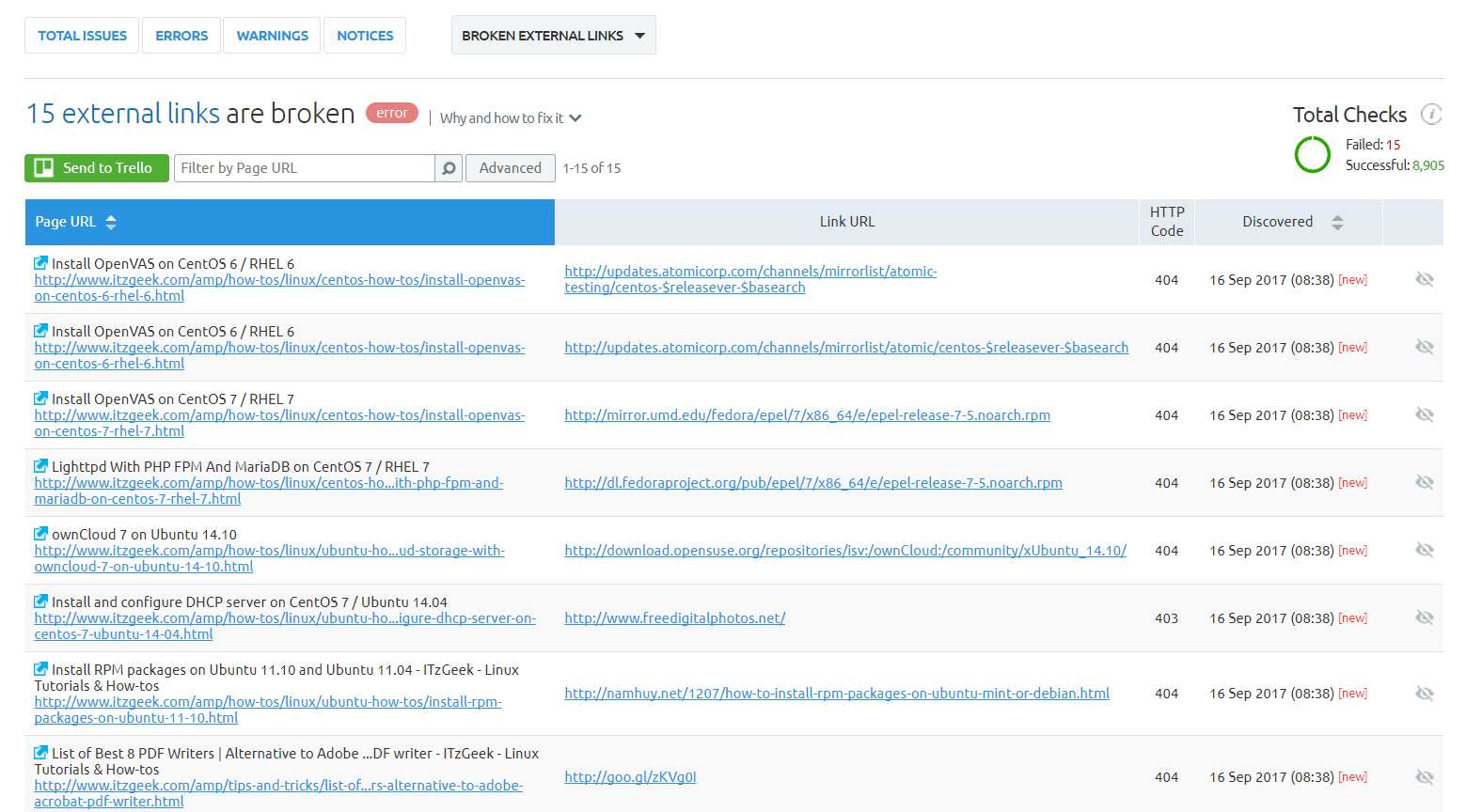Hide the atomic/centos mirrorlist link issue
The height and width of the screenshot is (812, 1466).
pyautogui.click(x=1425, y=347)
